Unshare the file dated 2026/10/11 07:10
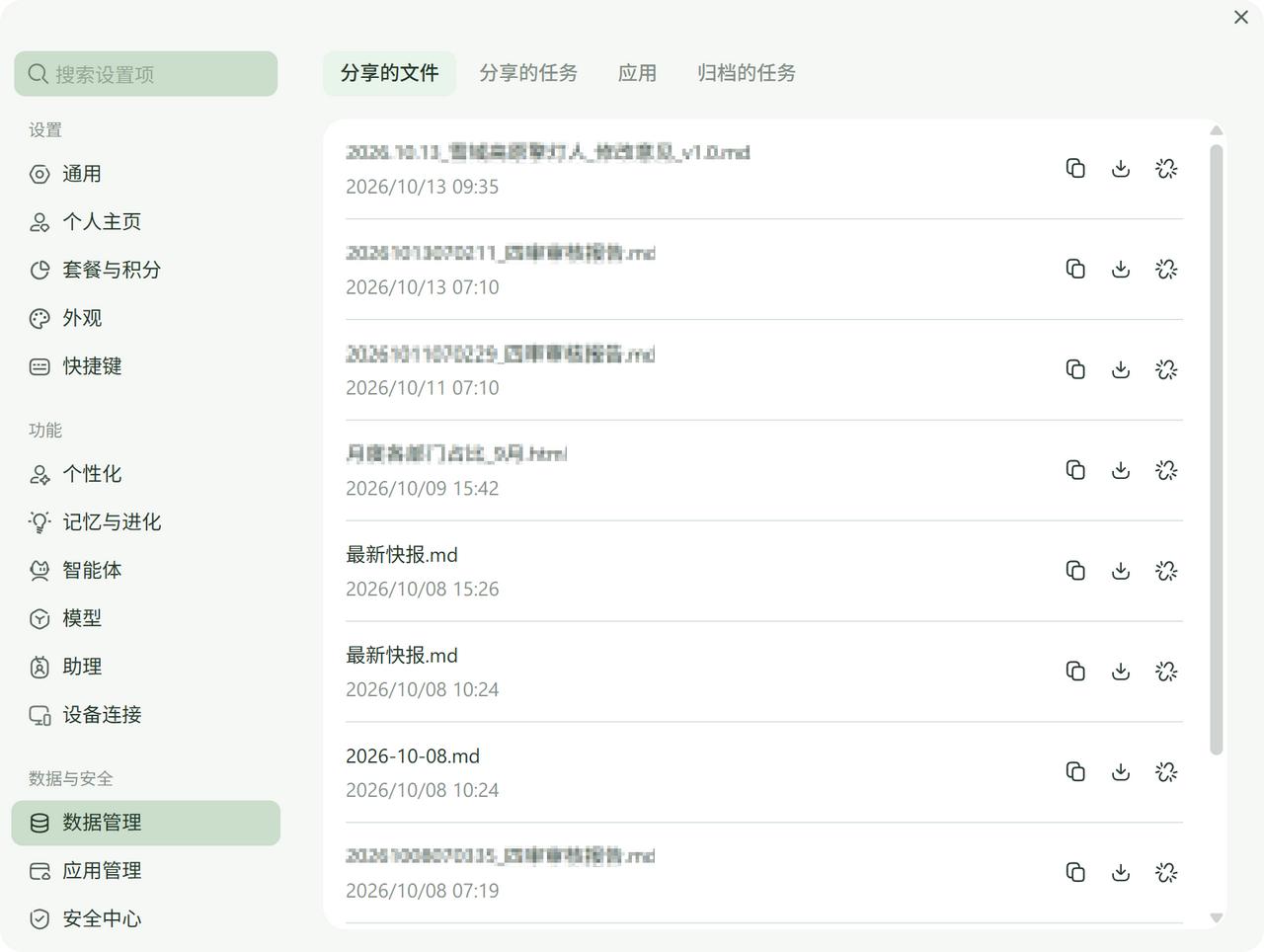The image size is (1264, 952). pyautogui.click(x=1166, y=369)
